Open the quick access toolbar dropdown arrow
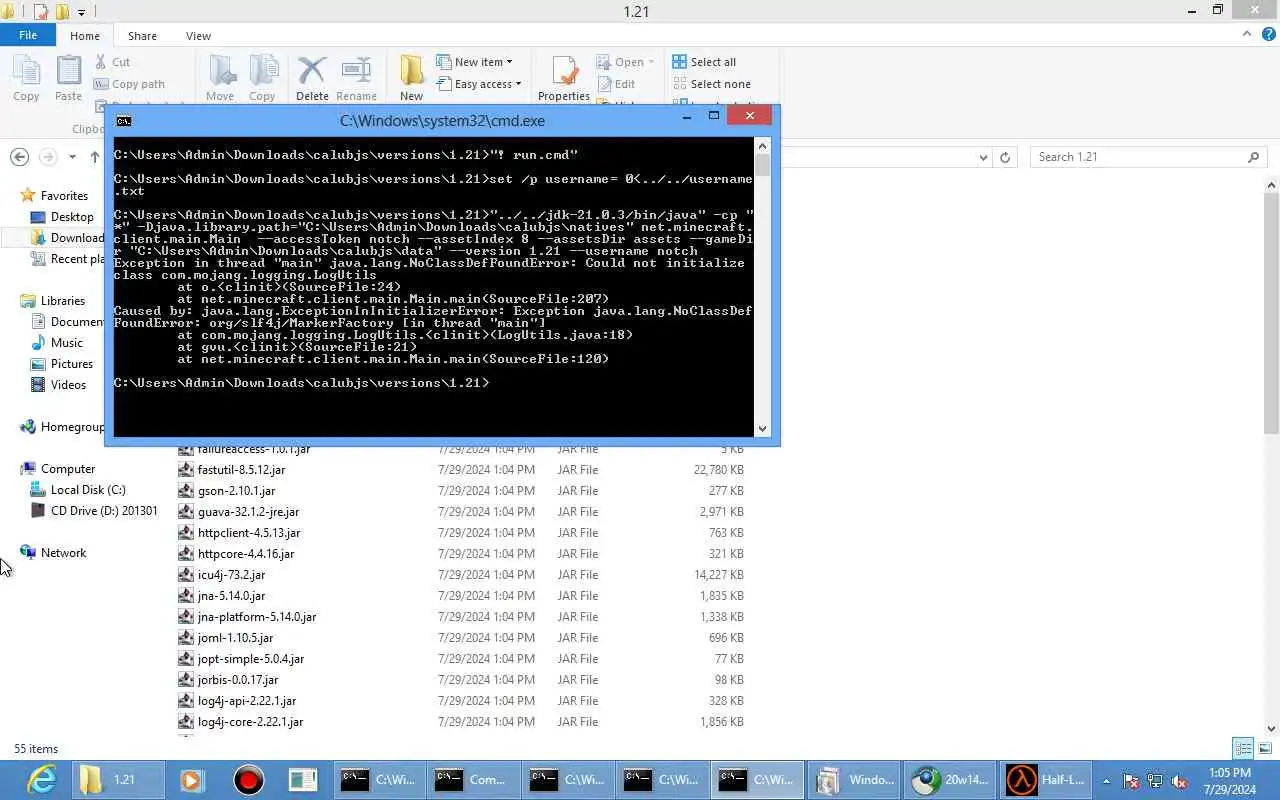 point(82,12)
